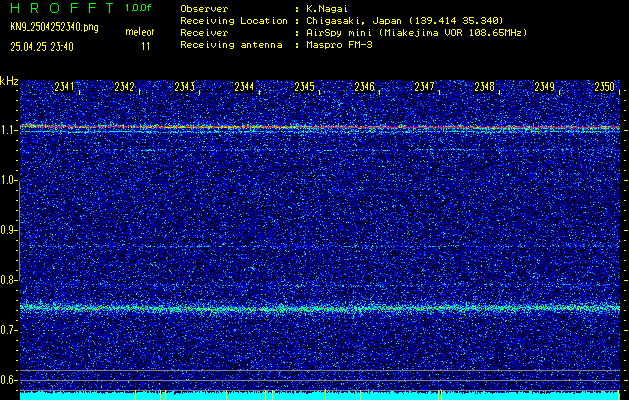629x400 pixels.
Task: Click the Observer label
Action: point(204,9)
